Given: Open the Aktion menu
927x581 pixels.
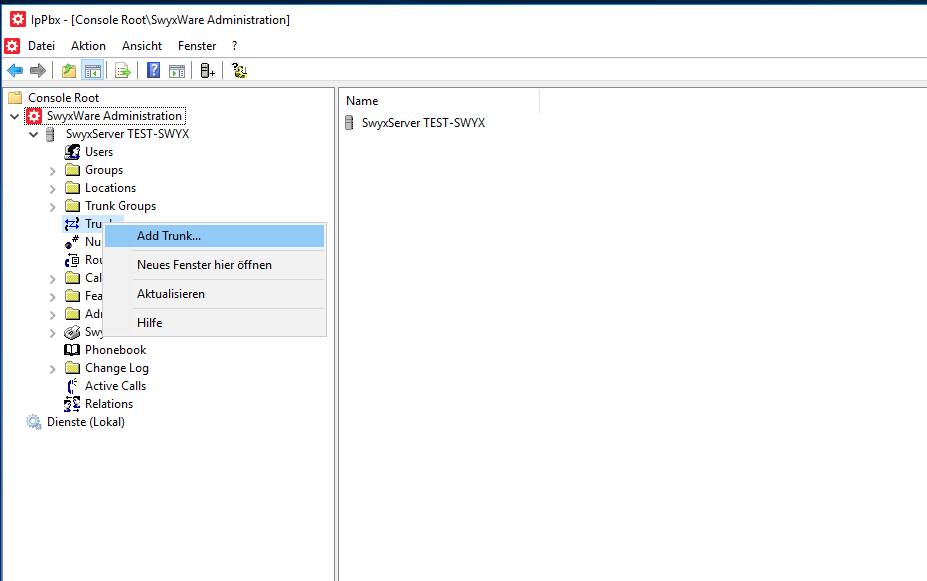Looking at the screenshot, I should coord(88,46).
